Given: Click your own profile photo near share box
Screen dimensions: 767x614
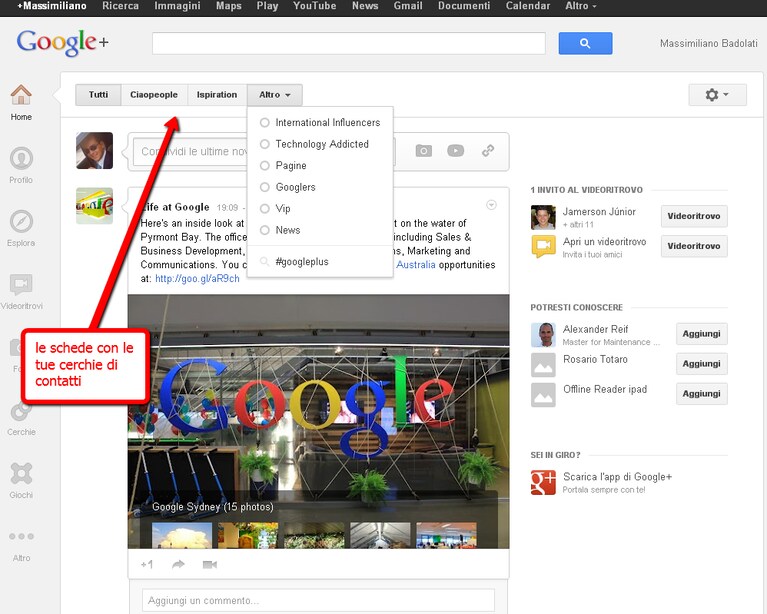Looking at the screenshot, I should tap(94, 150).
